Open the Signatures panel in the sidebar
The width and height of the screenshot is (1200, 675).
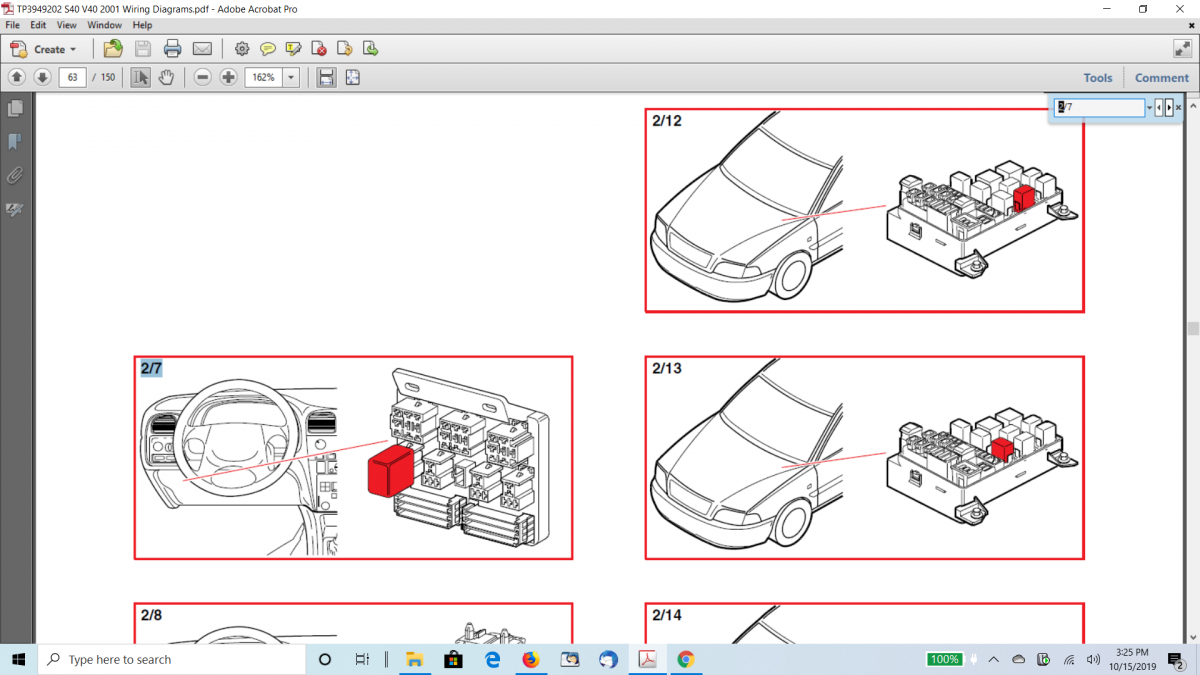coord(15,209)
